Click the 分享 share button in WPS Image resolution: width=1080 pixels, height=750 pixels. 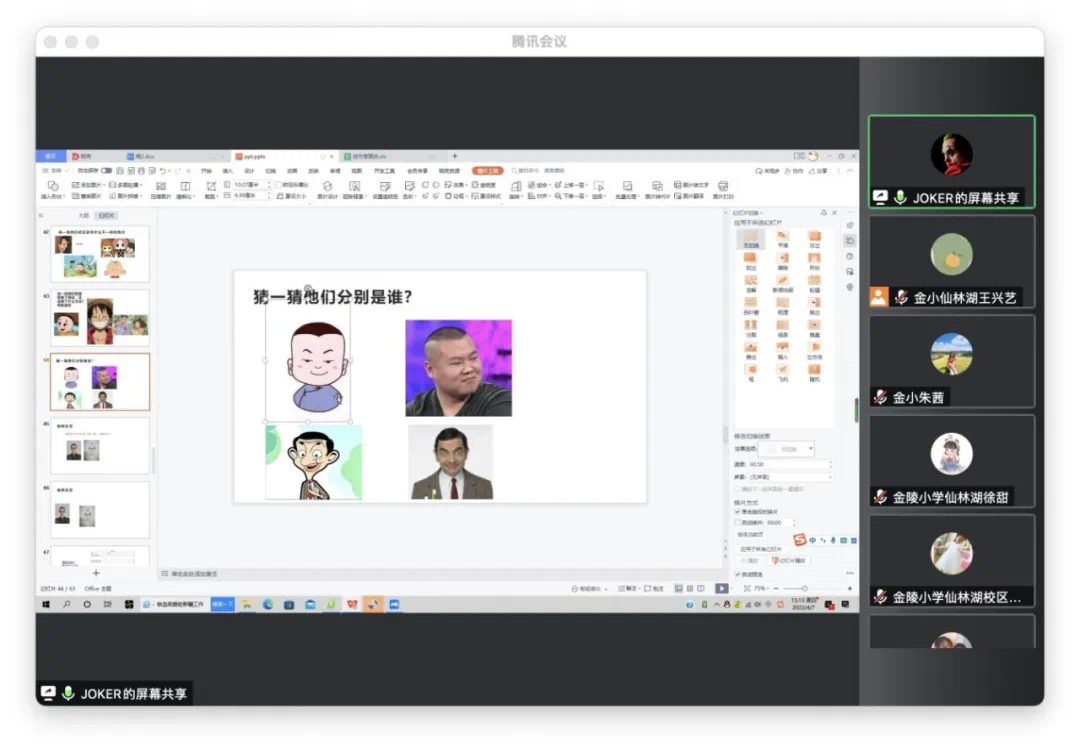818,171
